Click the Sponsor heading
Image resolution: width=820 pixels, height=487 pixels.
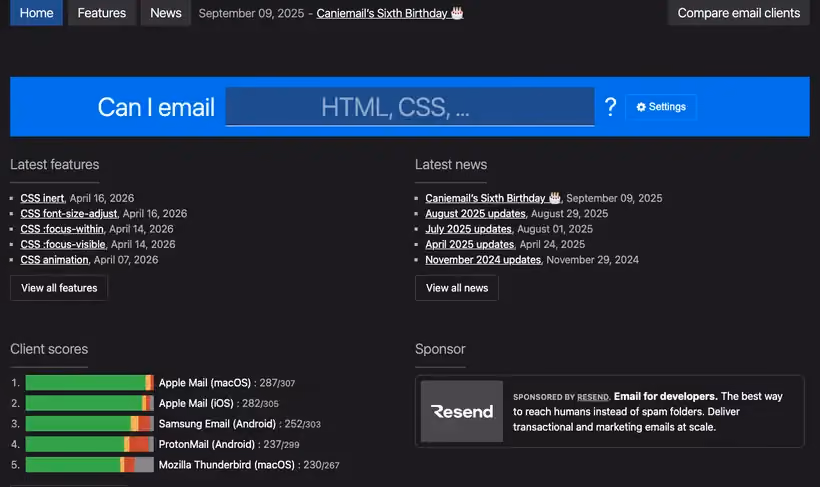pos(440,349)
